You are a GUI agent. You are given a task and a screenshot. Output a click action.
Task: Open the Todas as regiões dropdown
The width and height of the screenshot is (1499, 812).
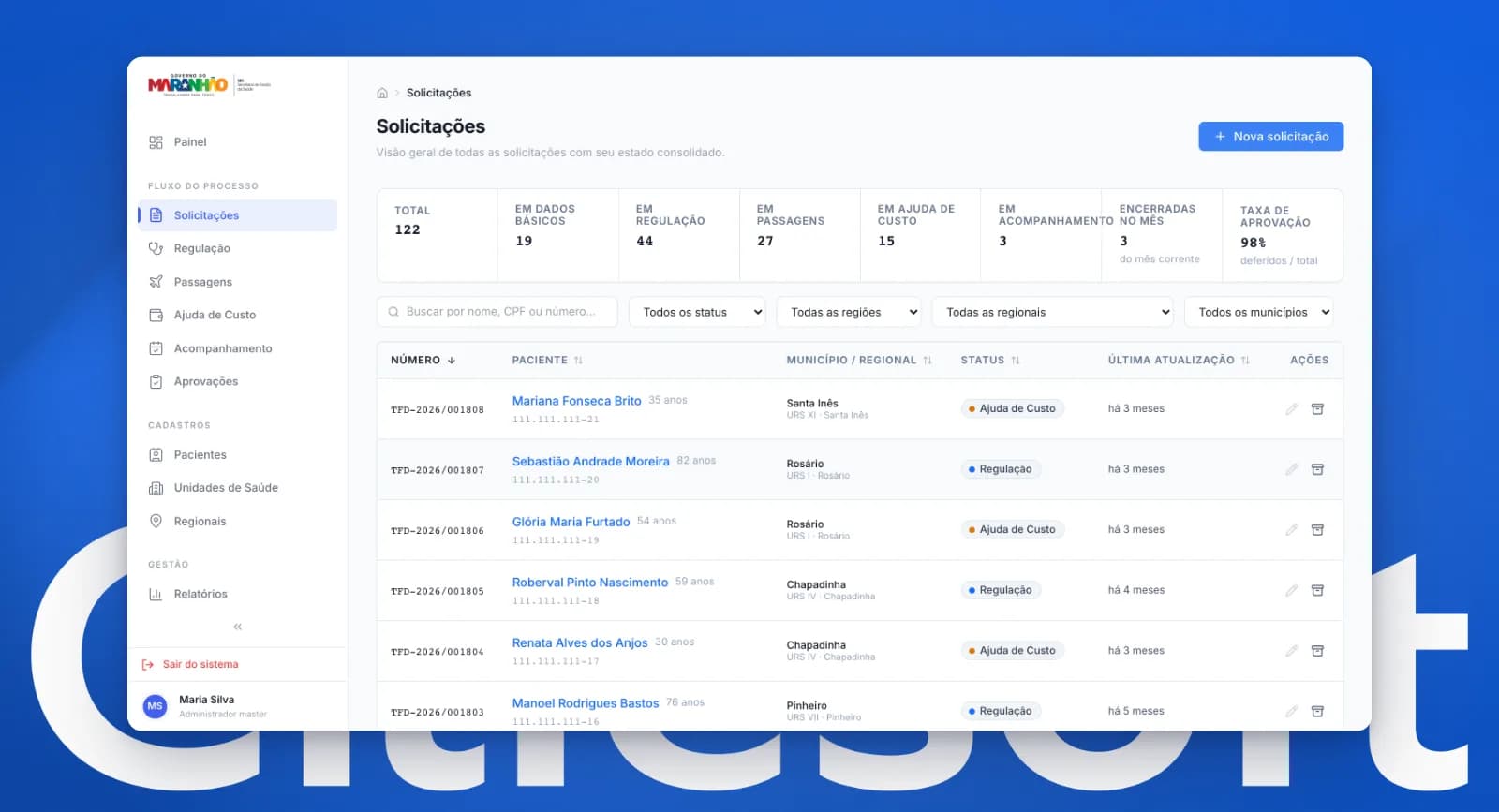[x=849, y=312]
